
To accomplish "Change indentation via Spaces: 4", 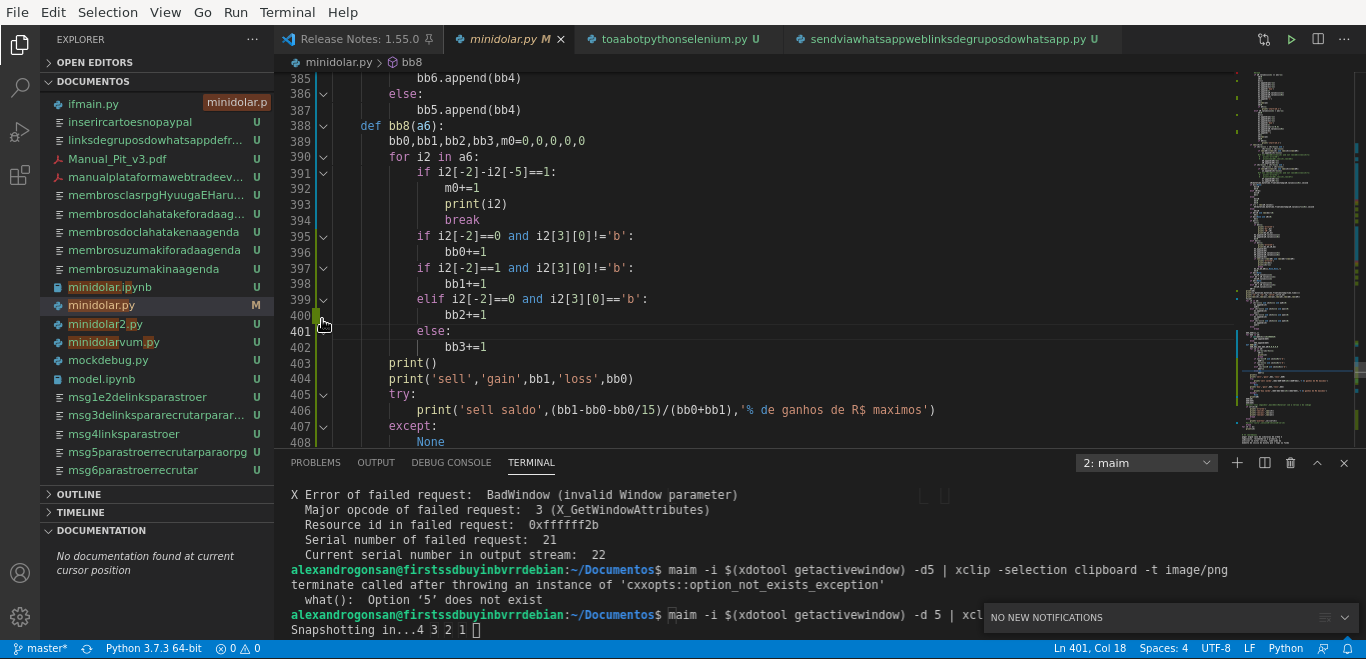I will (x=1163, y=648).
